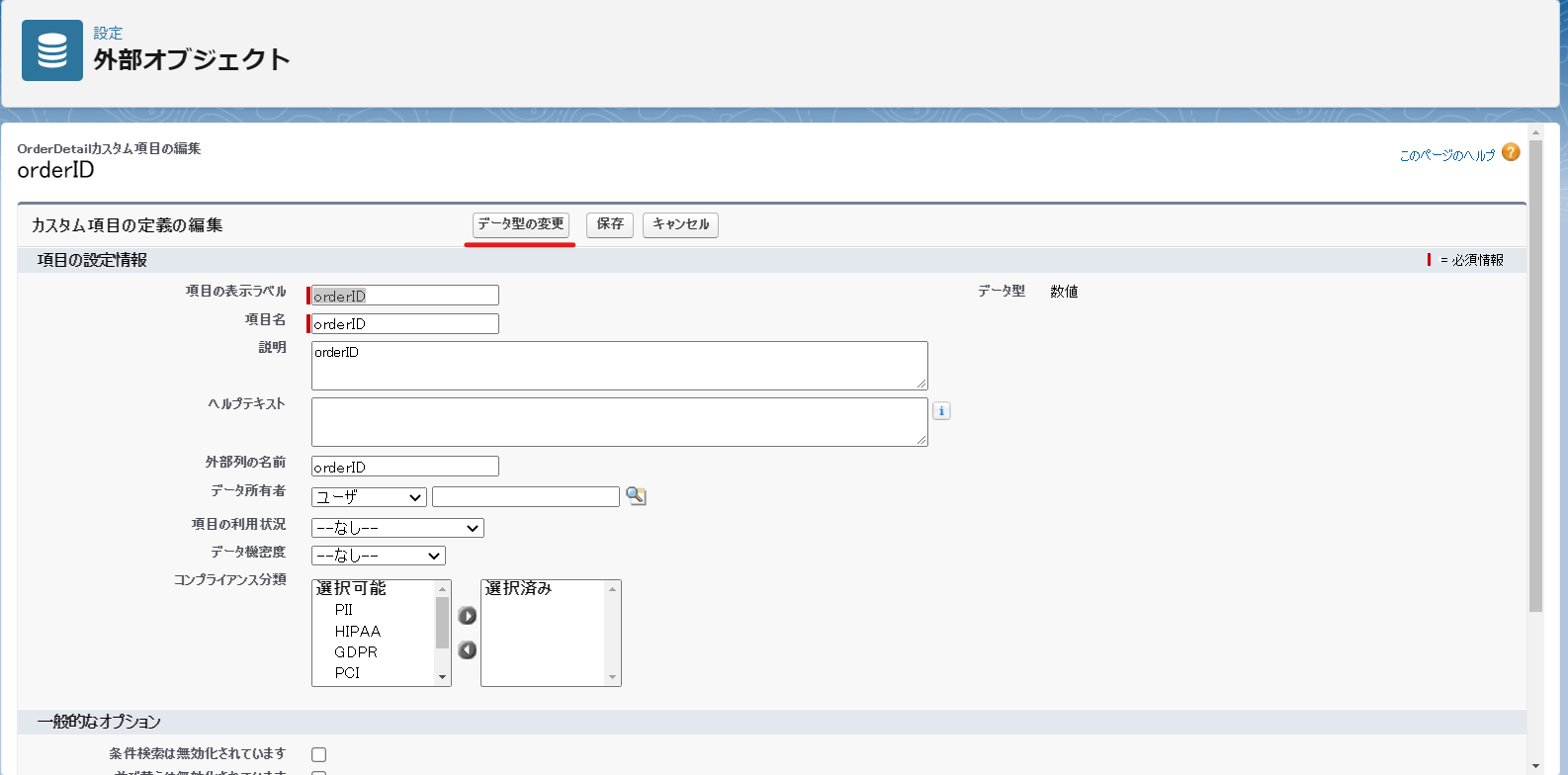Click the page scroll down arrow
The image size is (1568, 775).
[x=1535, y=766]
